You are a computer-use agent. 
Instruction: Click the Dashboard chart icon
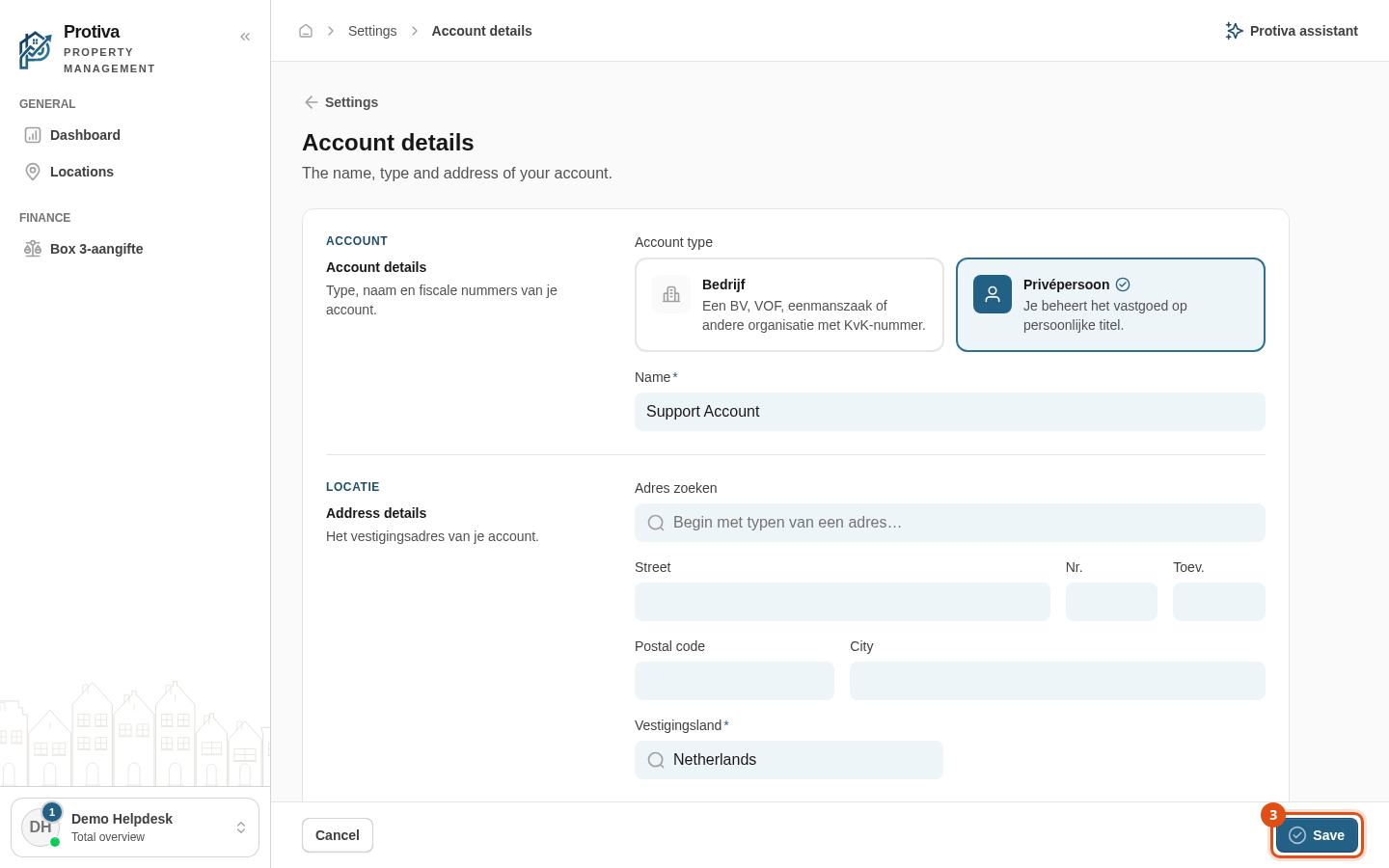point(33,135)
